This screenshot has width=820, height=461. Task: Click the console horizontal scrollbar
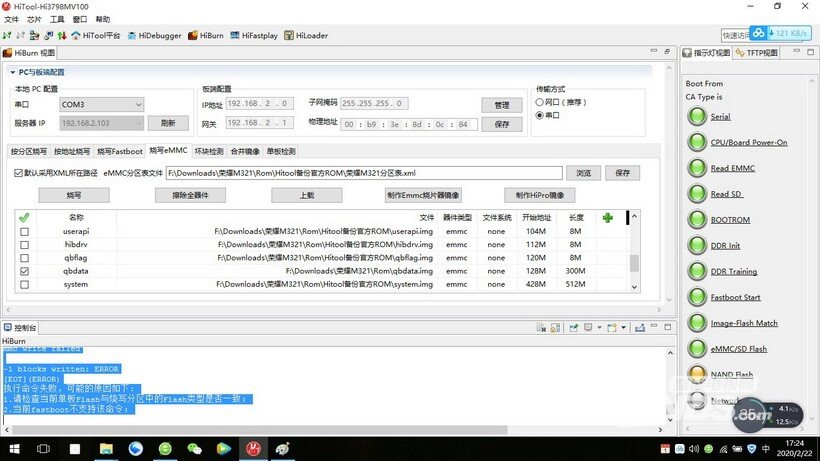click(x=259, y=430)
